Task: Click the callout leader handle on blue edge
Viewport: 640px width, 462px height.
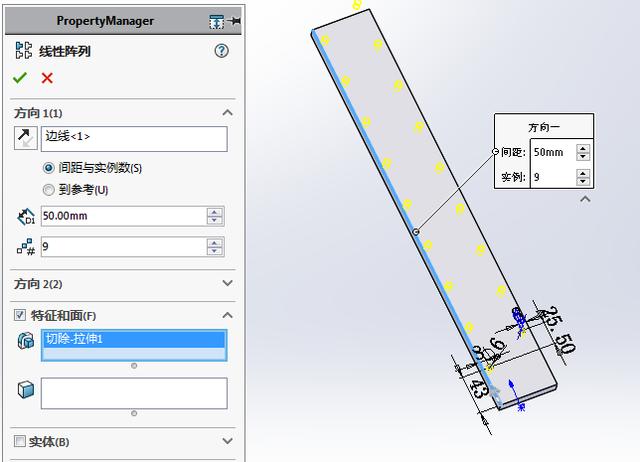Action: pos(416,232)
